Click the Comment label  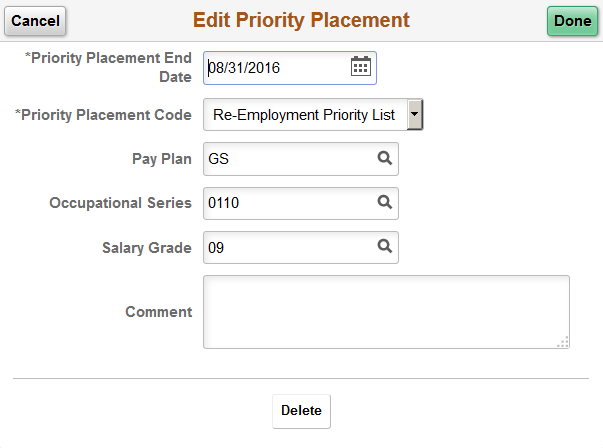click(x=158, y=312)
